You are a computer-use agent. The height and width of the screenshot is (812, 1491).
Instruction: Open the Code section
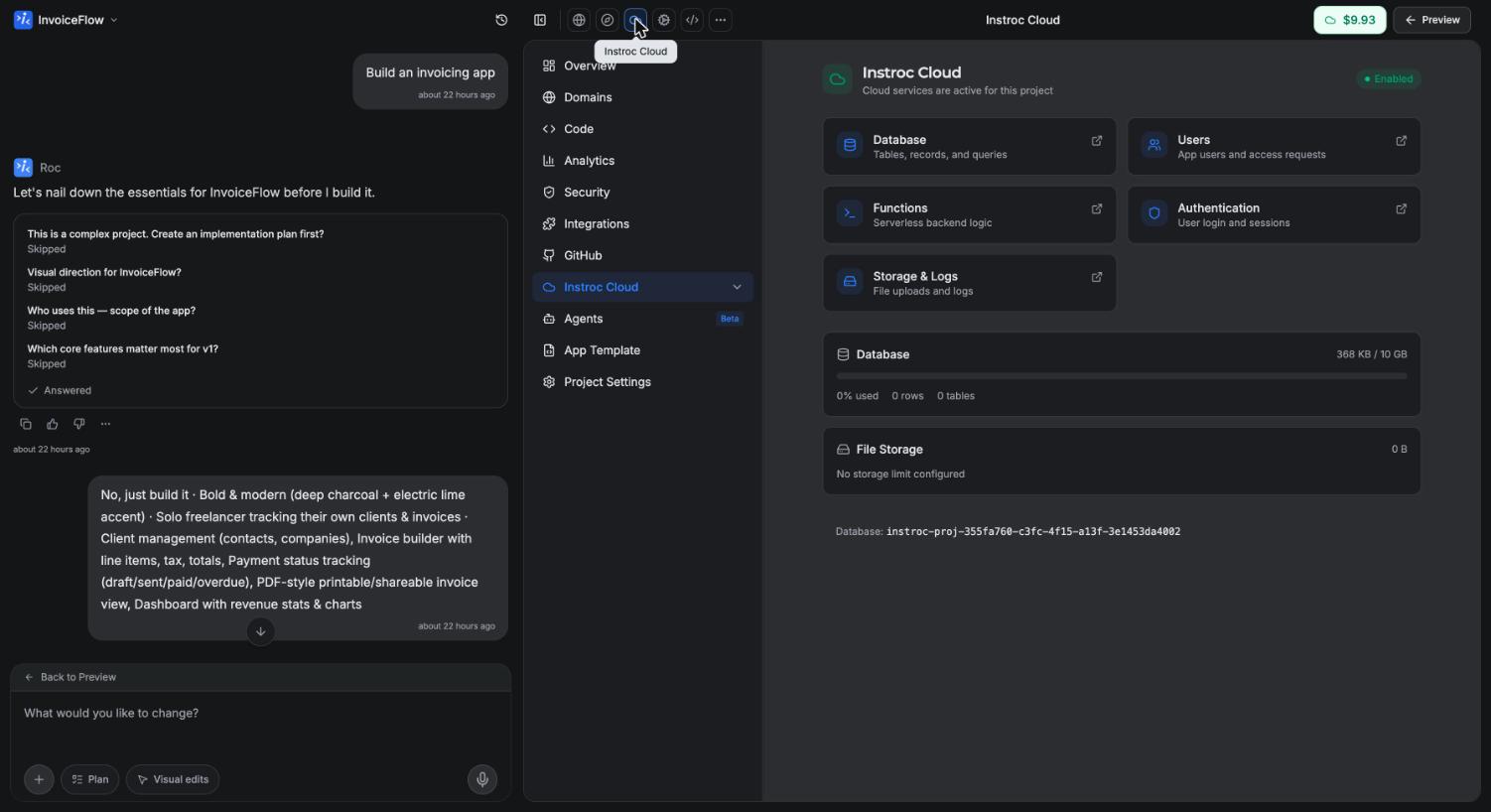643,129
